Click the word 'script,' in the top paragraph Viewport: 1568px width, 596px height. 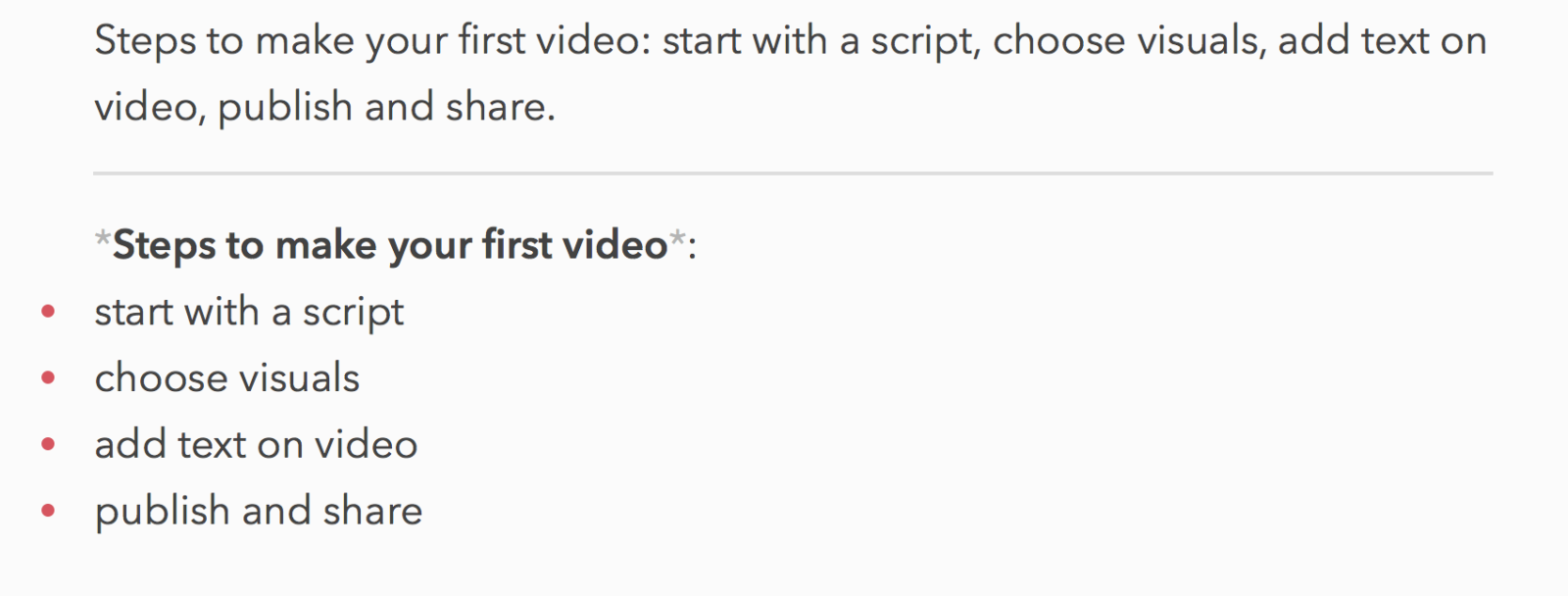[x=926, y=42]
